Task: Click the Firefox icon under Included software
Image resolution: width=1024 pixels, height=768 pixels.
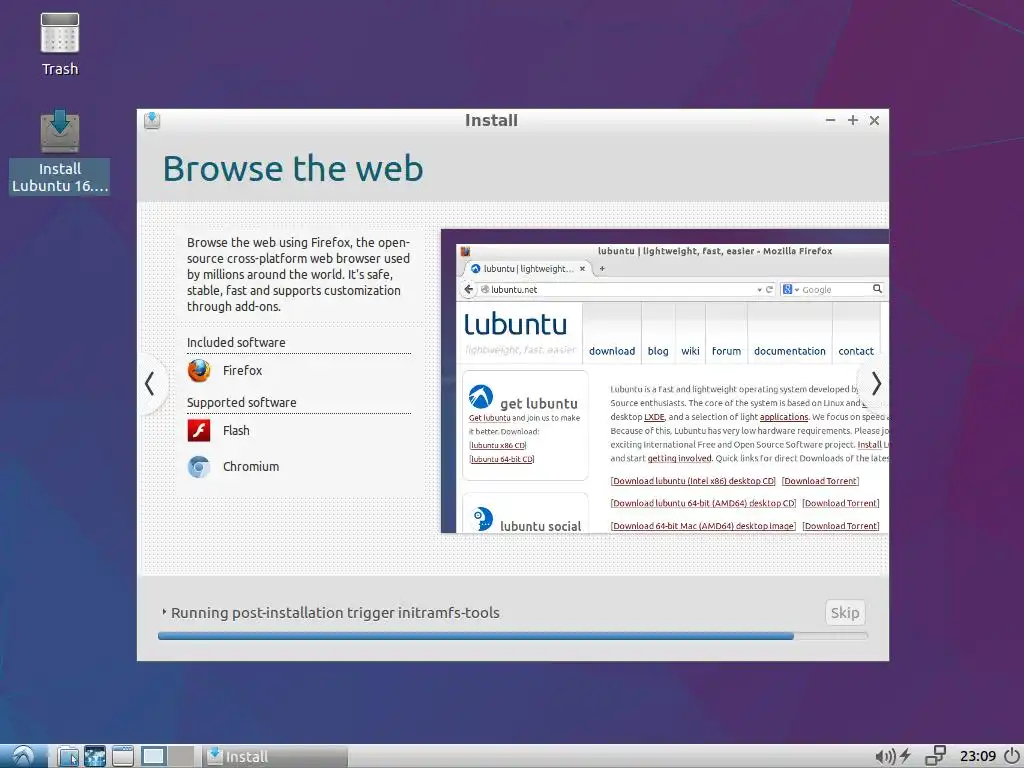Action: click(199, 370)
